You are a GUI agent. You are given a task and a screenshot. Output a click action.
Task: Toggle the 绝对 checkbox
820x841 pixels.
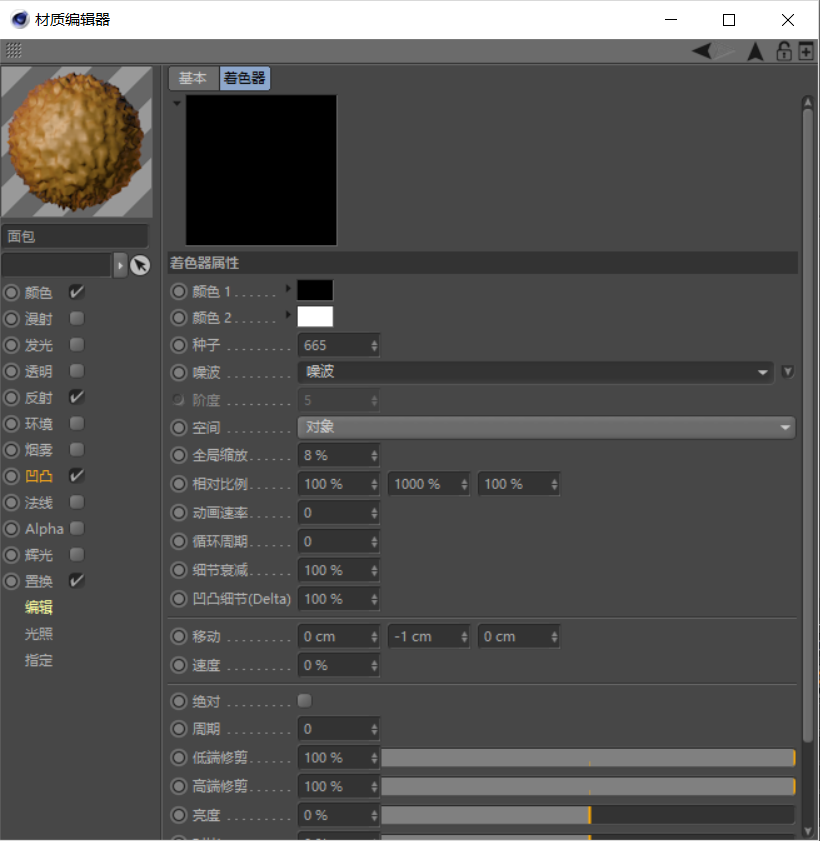pyautogui.click(x=305, y=701)
